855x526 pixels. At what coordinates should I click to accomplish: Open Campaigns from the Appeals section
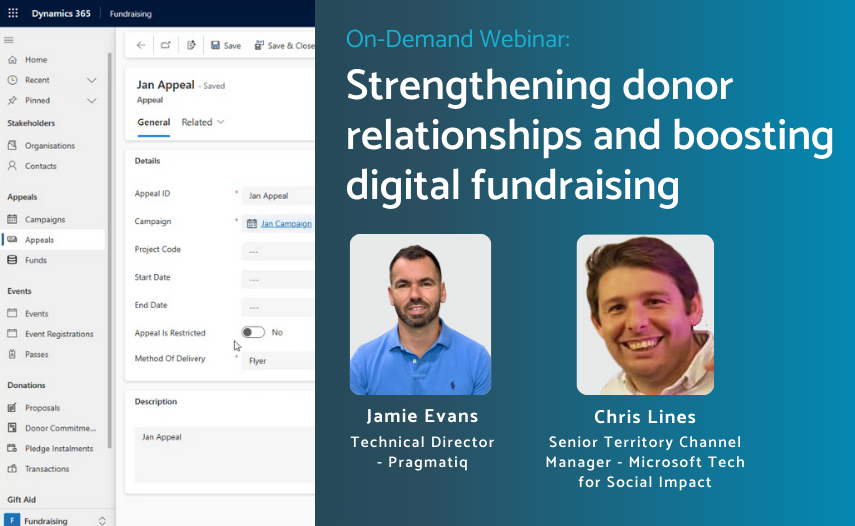(x=45, y=220)
